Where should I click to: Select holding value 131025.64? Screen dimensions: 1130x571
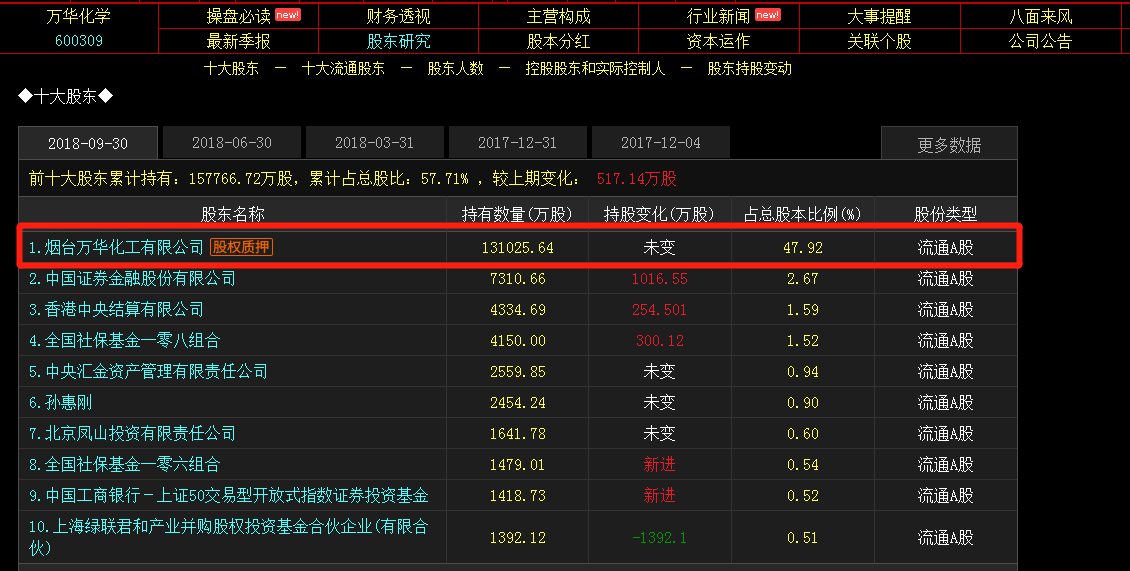click(x=517, y=248)
